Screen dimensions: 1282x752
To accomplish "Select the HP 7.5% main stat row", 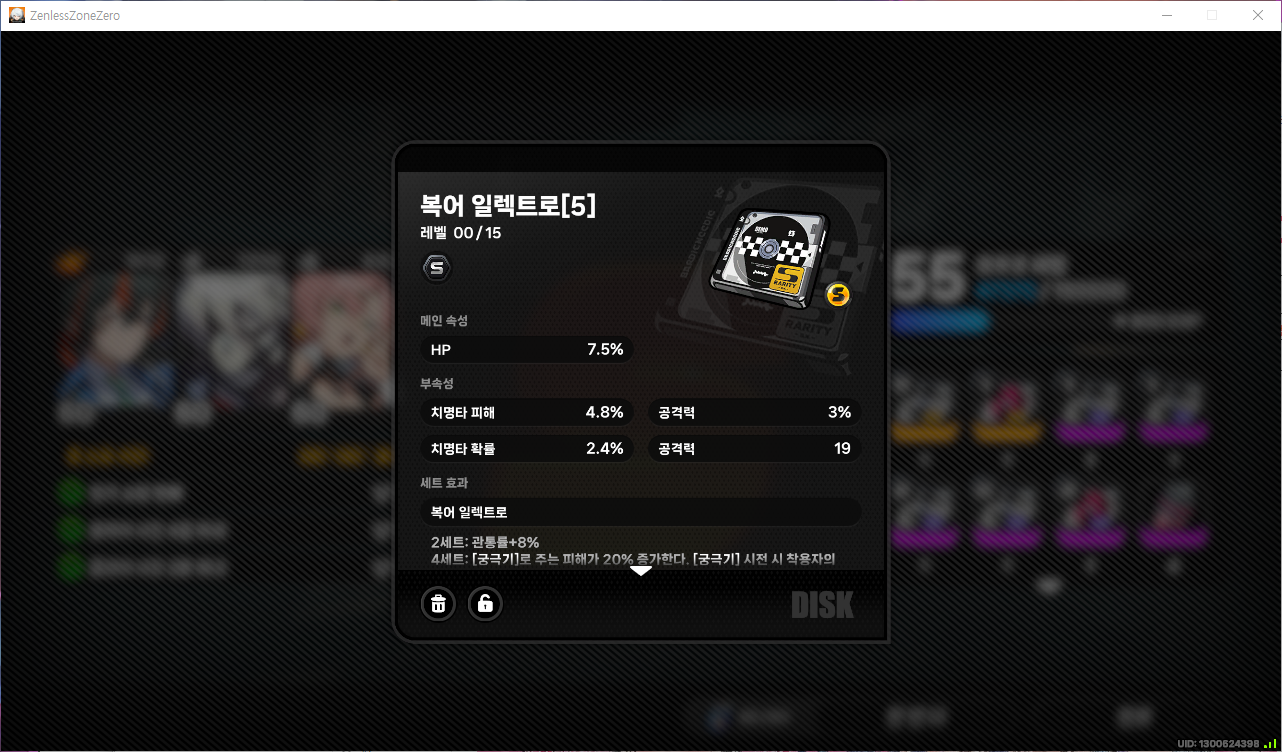I will (527, 350).
